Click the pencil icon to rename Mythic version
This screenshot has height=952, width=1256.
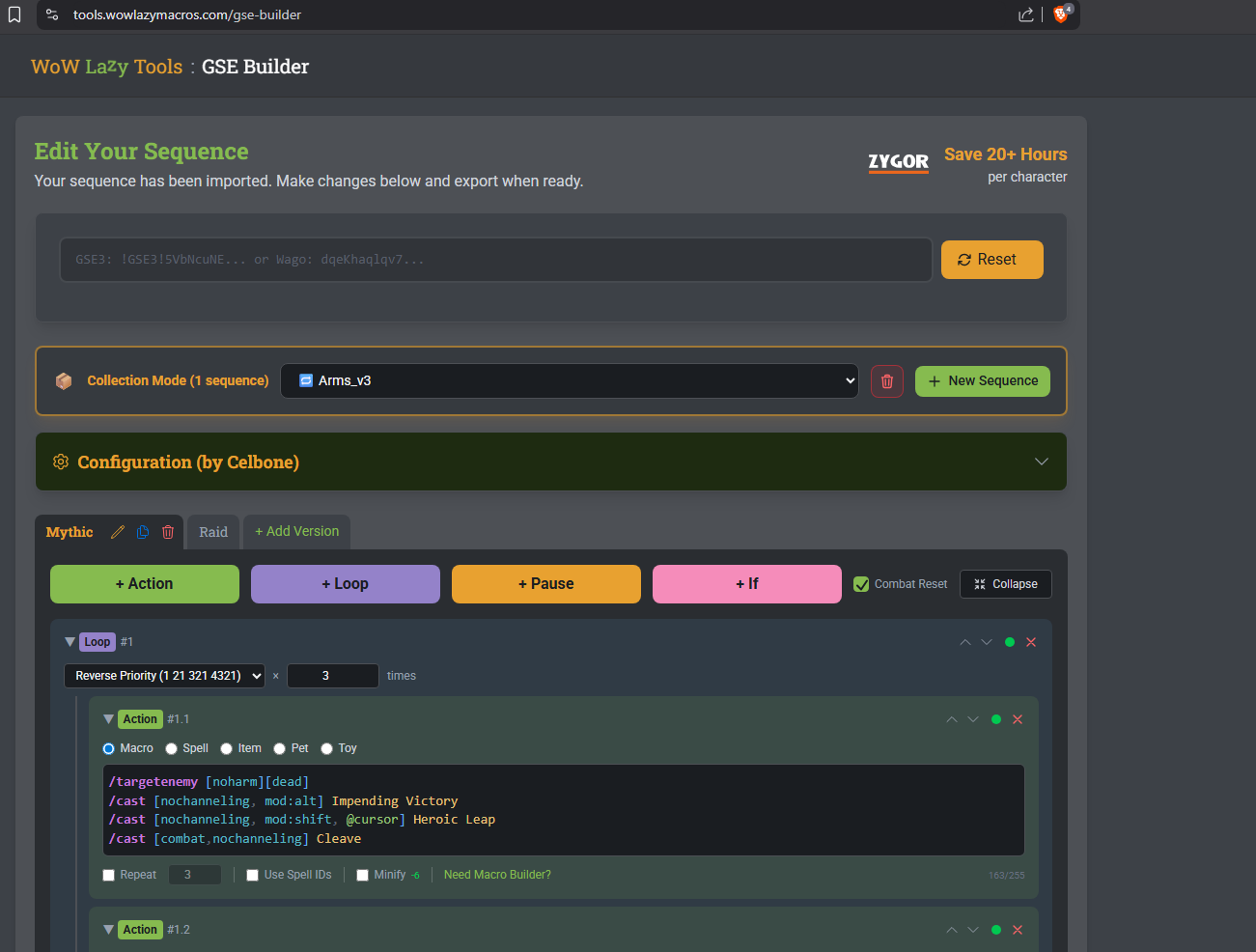(118, 532)
